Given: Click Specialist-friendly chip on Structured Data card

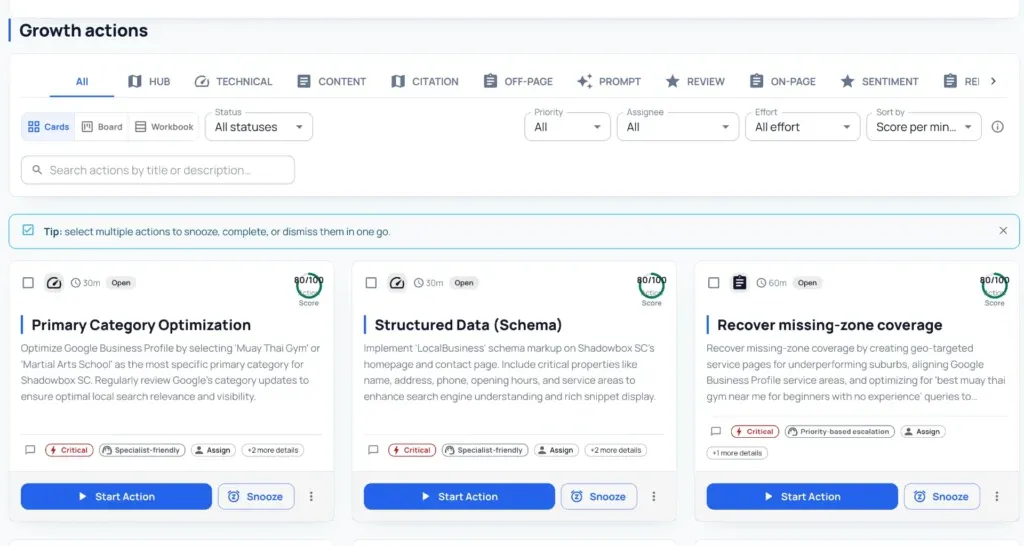Looking at the screenshot, I should [485, 450].
